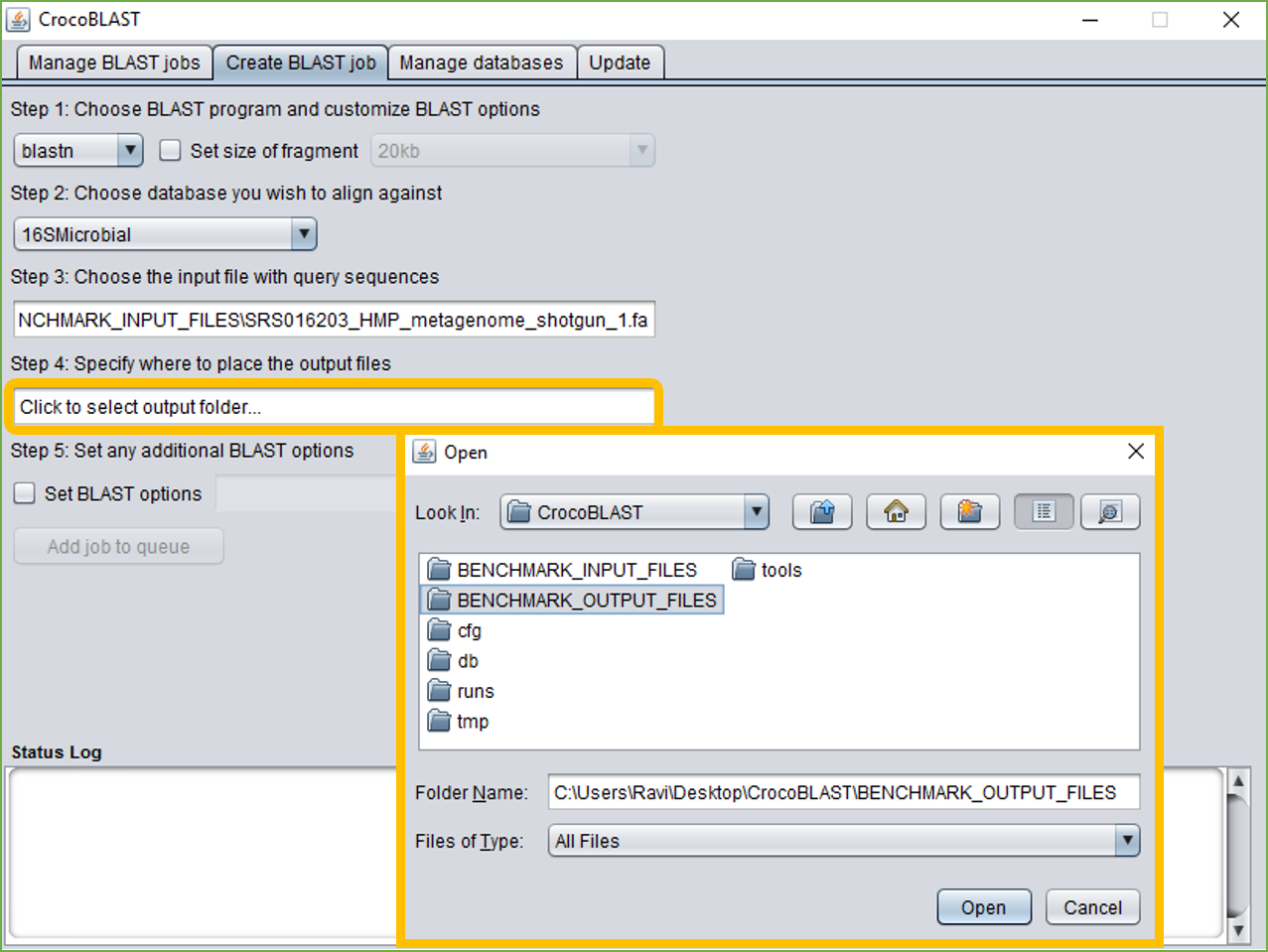This screenshot has width=1268, height=952.
Task: Close the Open dialog with X
Action: (1136, 452)
